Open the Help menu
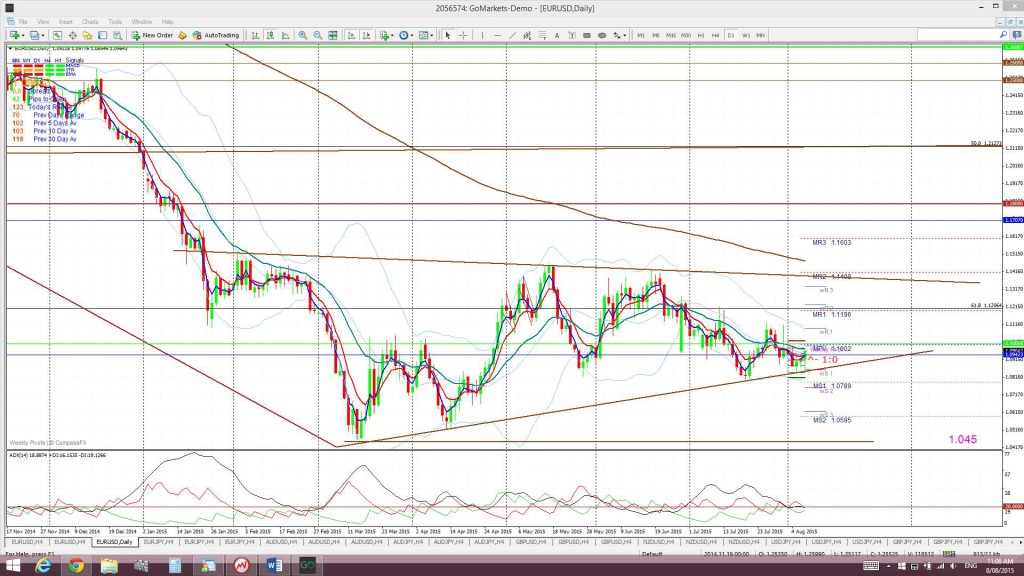Screen dimensions: 1024x576 pos(168,22)
